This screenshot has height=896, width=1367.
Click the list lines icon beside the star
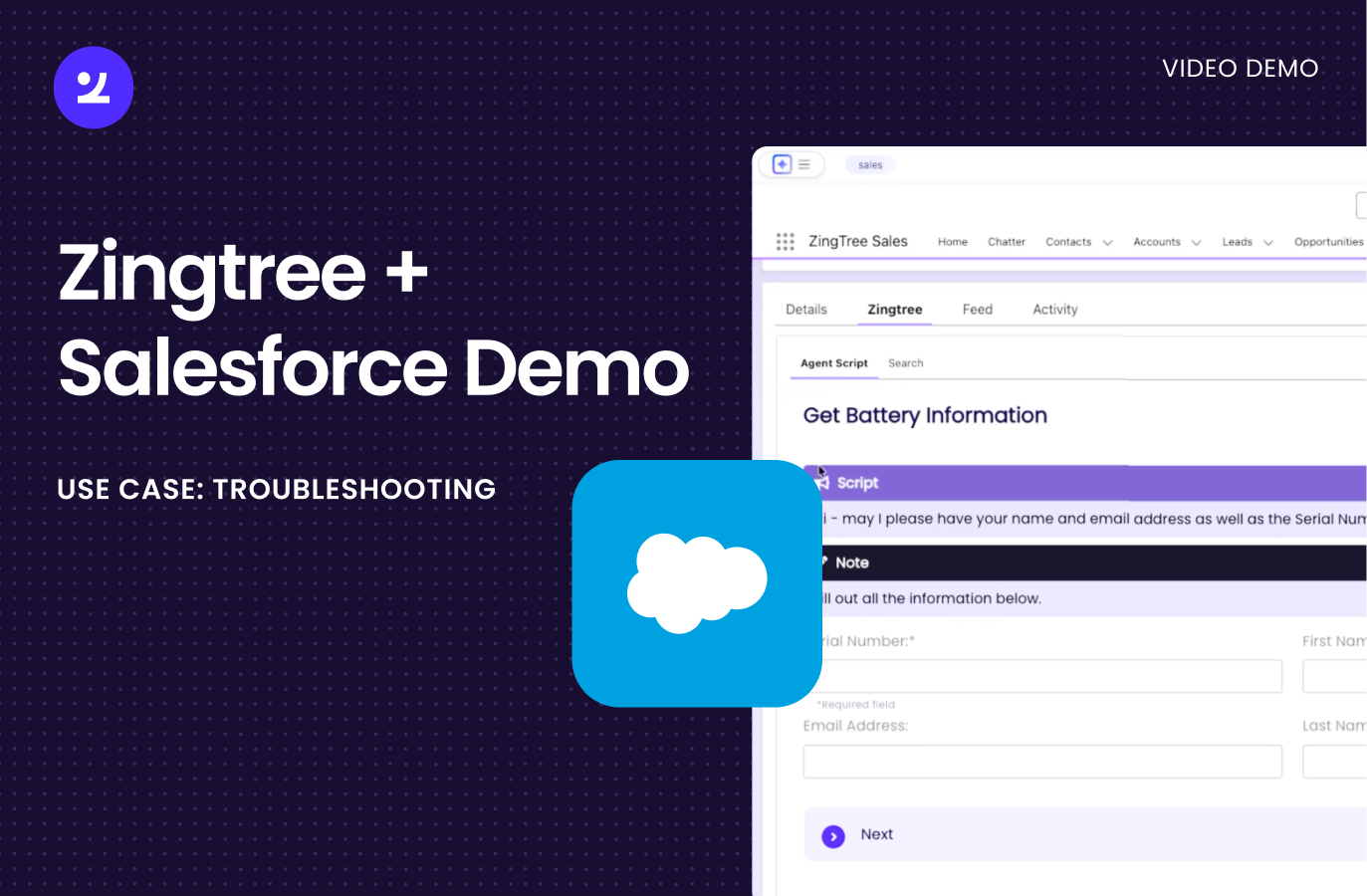coord(804,164)
